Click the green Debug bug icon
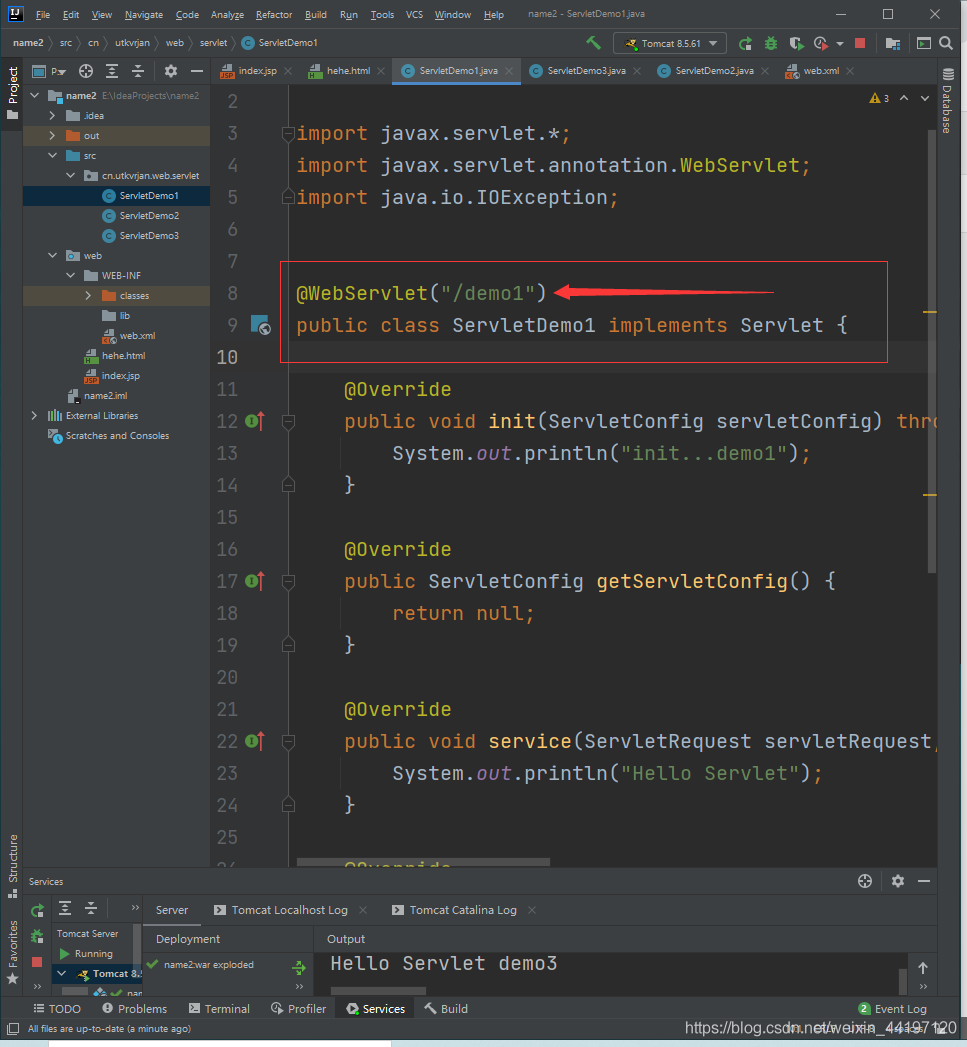 [771, 43]
